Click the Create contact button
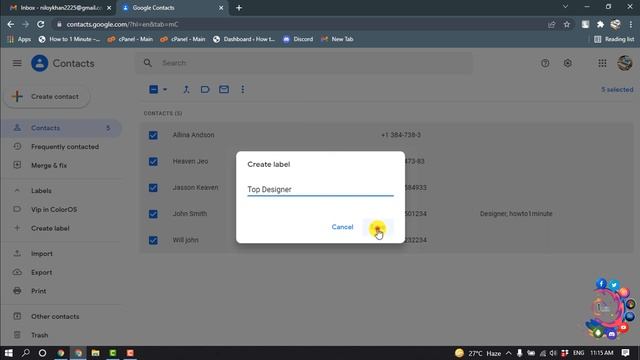 47,97
